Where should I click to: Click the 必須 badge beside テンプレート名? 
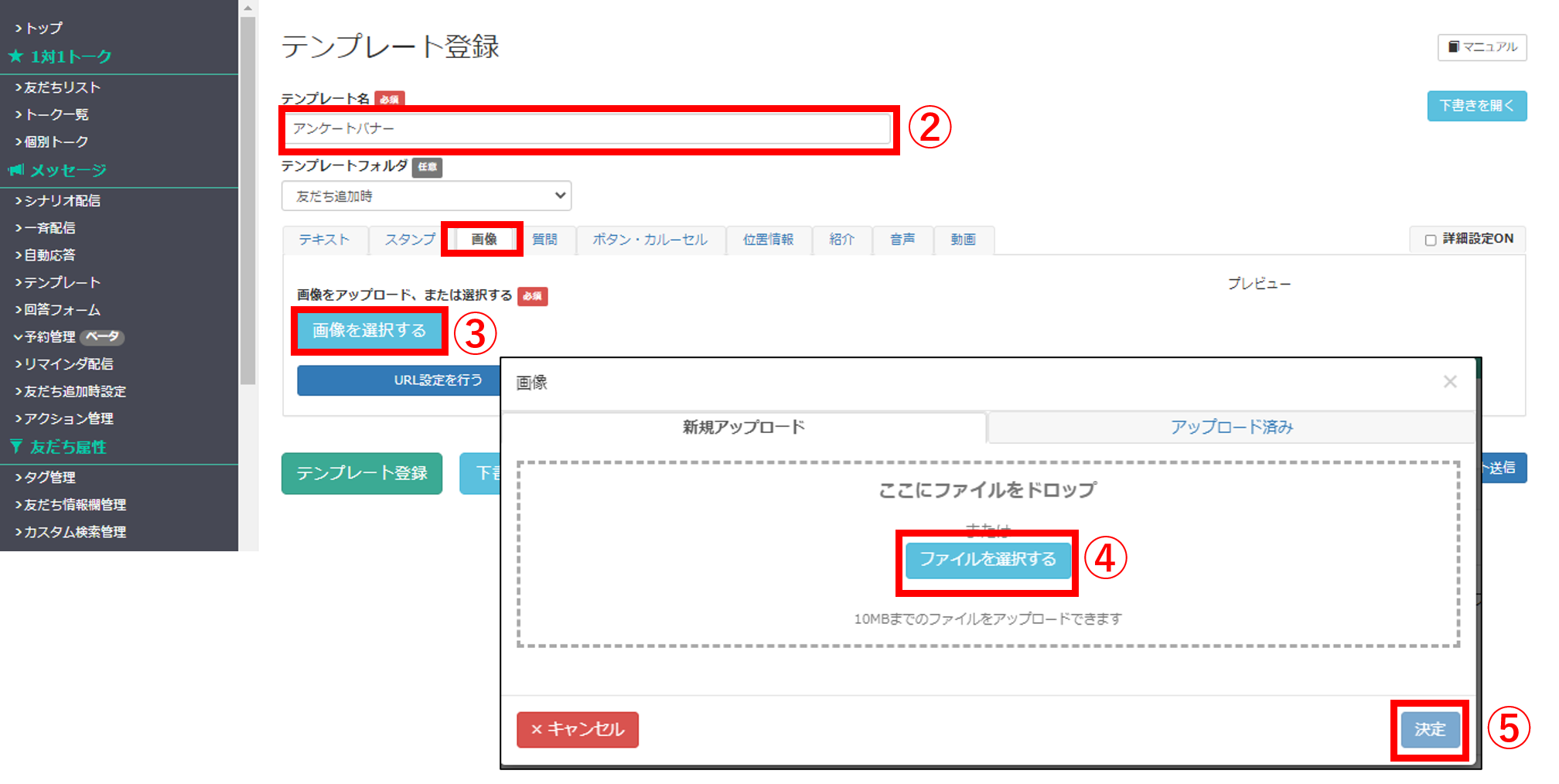[x=391, y=99]
